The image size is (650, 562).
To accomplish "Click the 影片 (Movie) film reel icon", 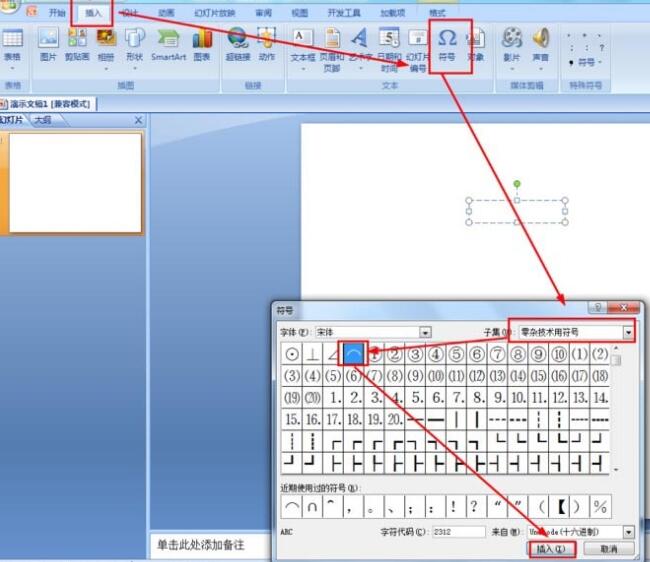I will [511, 40].
